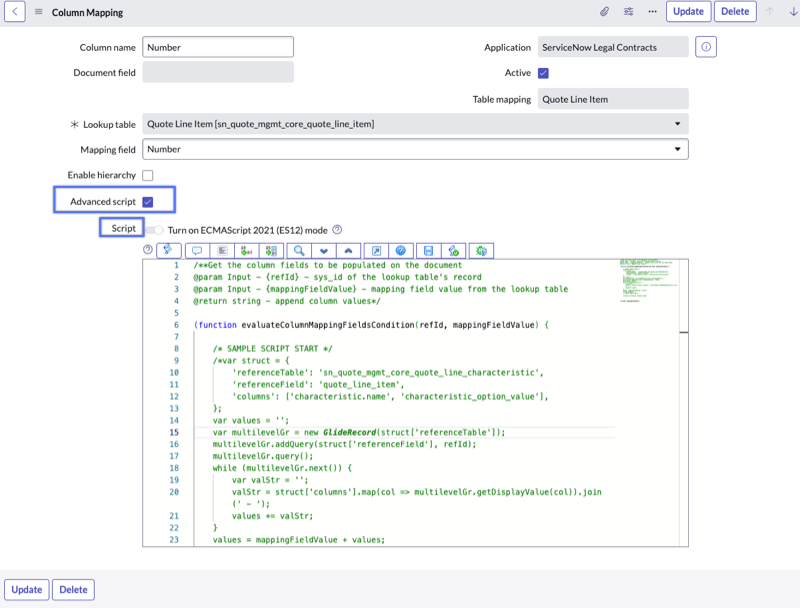Toggle full screen script editor icon
This screenshot has height=608, width=800.
(x=376, y=250)
